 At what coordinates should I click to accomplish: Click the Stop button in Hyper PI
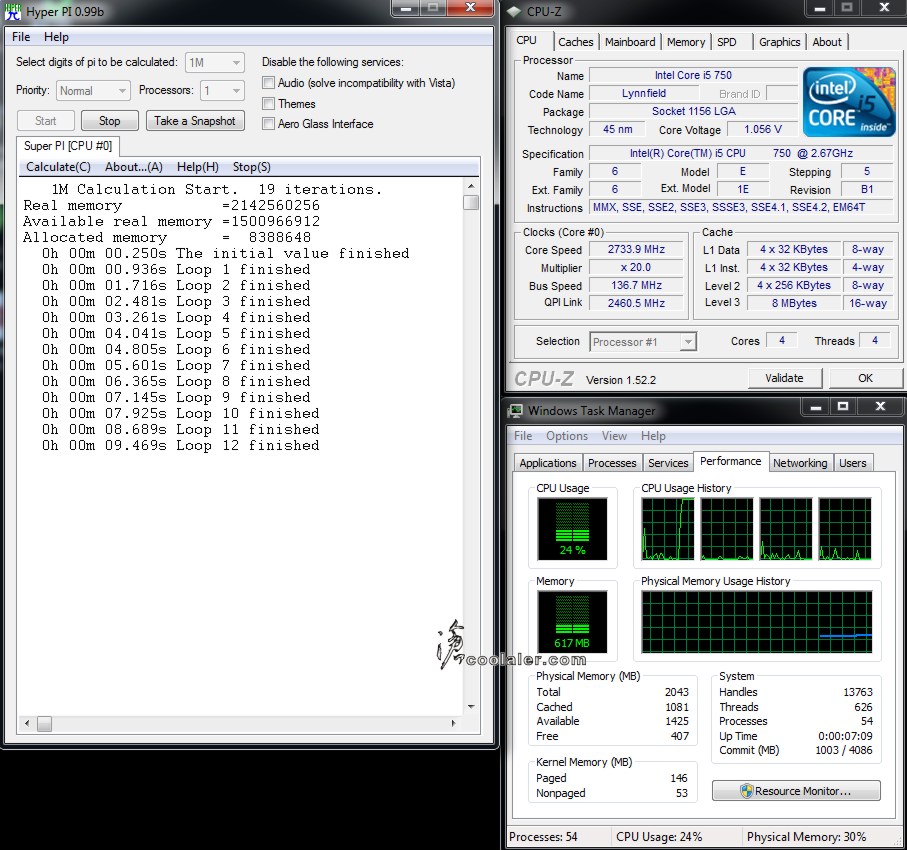pos(109,121)
